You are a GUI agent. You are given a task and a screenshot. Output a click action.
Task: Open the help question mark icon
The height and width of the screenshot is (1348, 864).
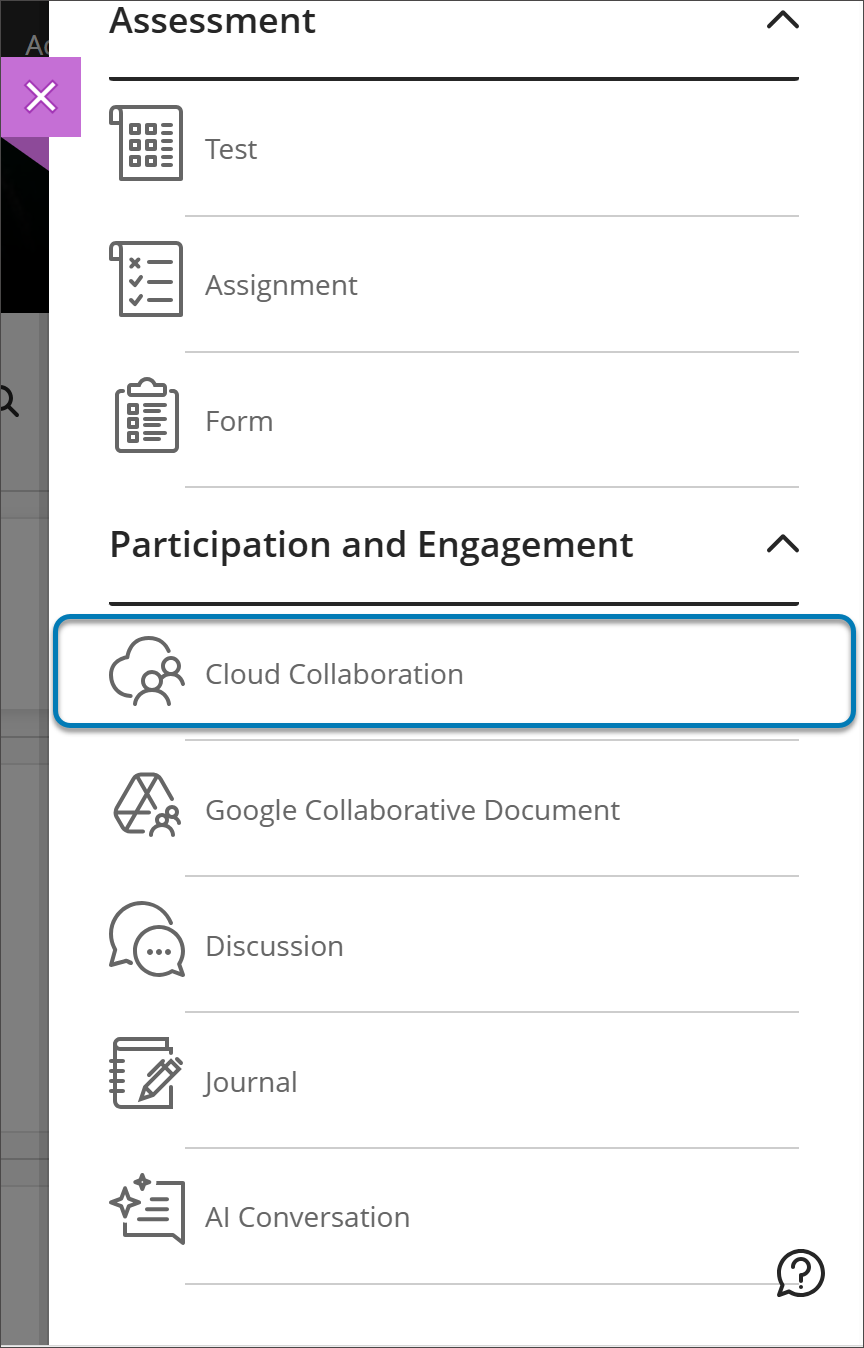tap(800, 1274)
